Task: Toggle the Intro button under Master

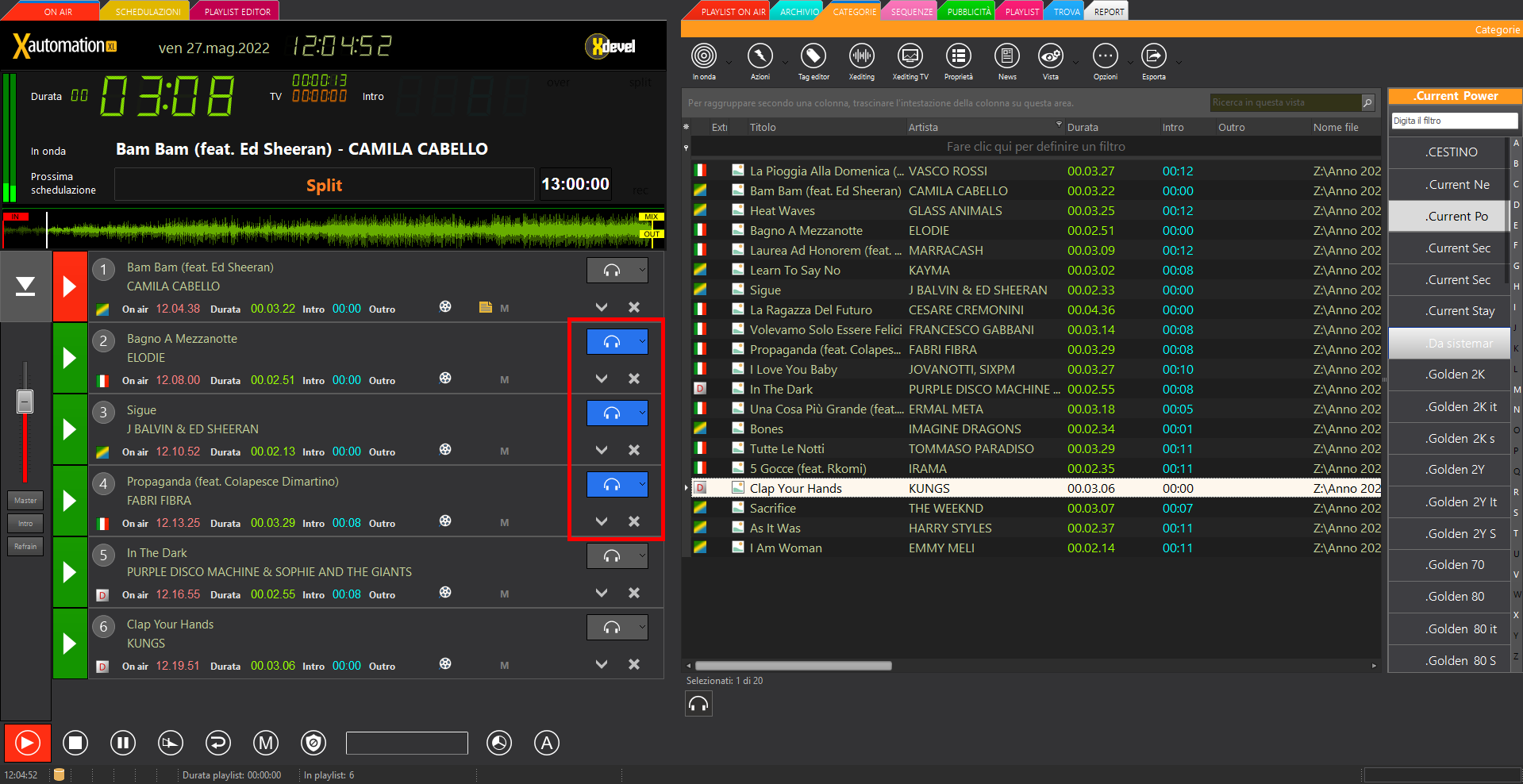Action: pos(25,524)
